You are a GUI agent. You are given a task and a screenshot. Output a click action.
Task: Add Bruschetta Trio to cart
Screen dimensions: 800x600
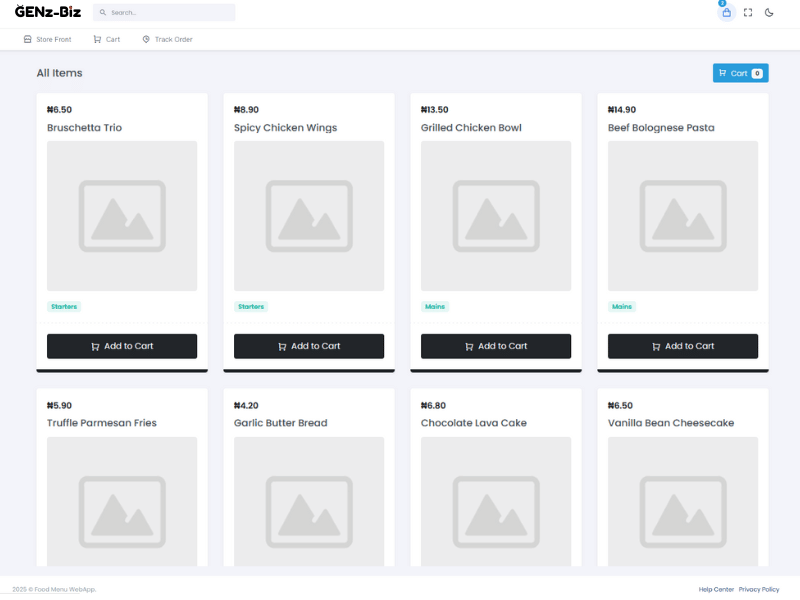pyautogui.click(x=122, y=346)
